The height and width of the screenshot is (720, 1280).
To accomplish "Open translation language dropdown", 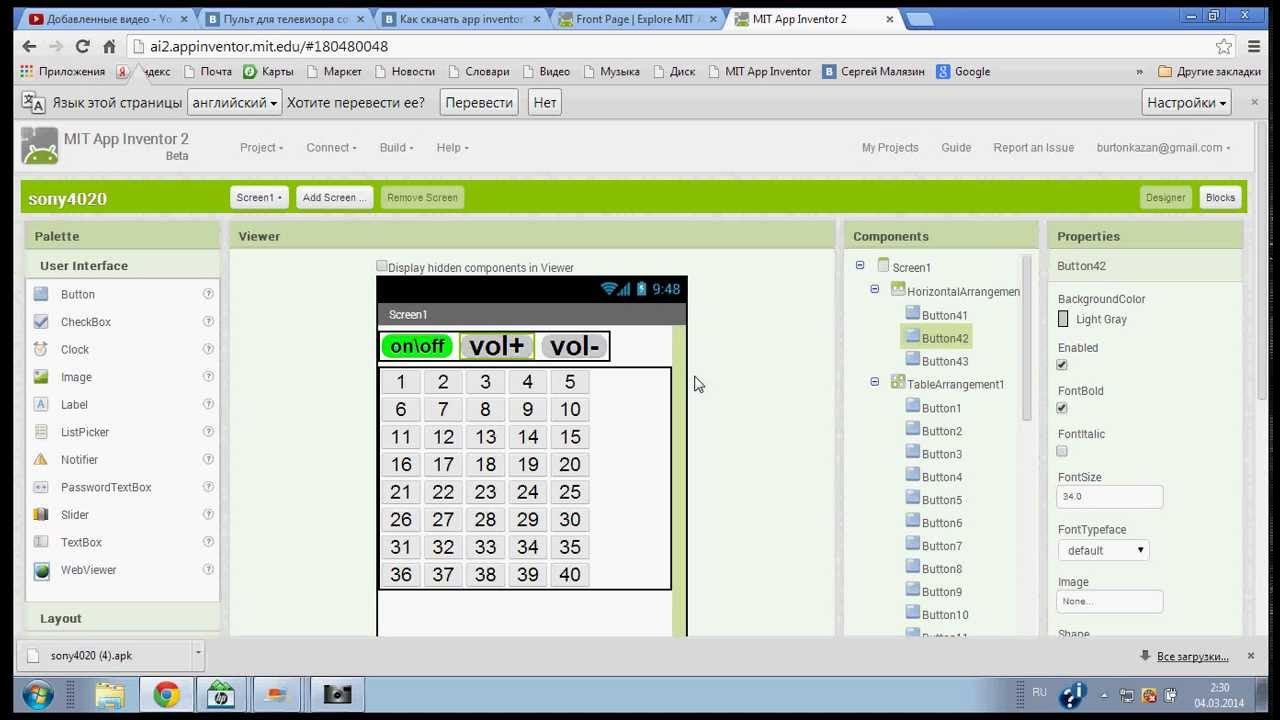I will tap(233, 102).
